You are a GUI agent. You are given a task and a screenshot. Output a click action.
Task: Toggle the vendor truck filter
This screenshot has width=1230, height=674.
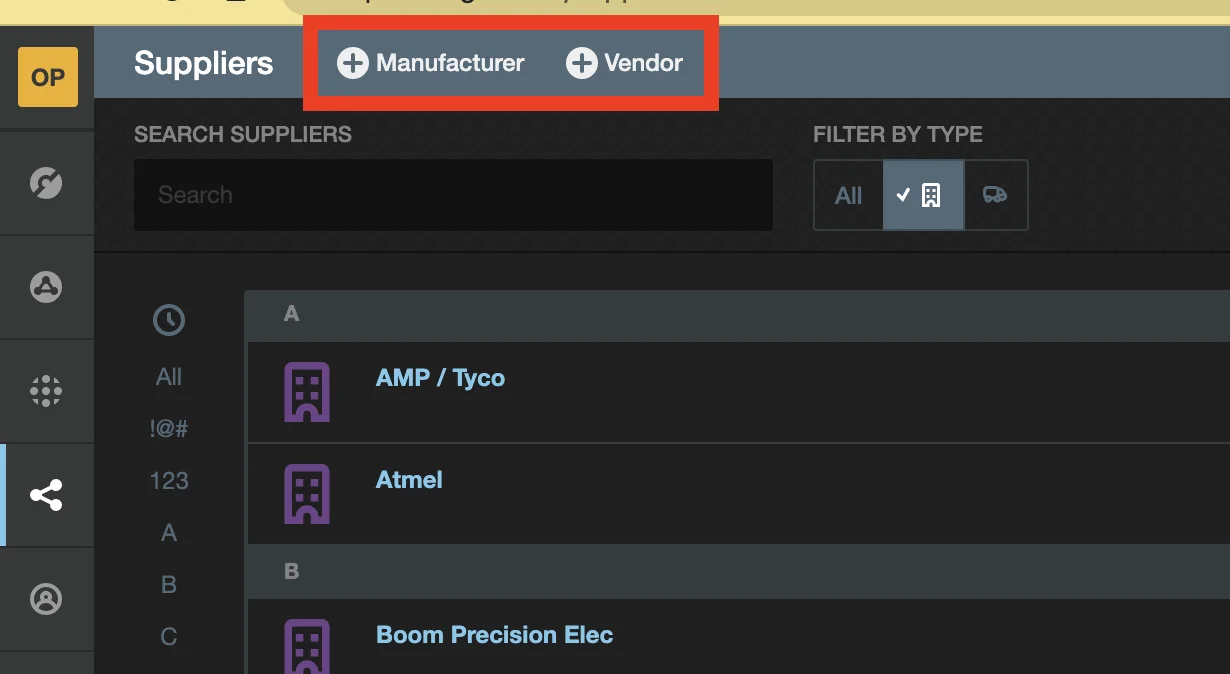[x=995, y=195]
